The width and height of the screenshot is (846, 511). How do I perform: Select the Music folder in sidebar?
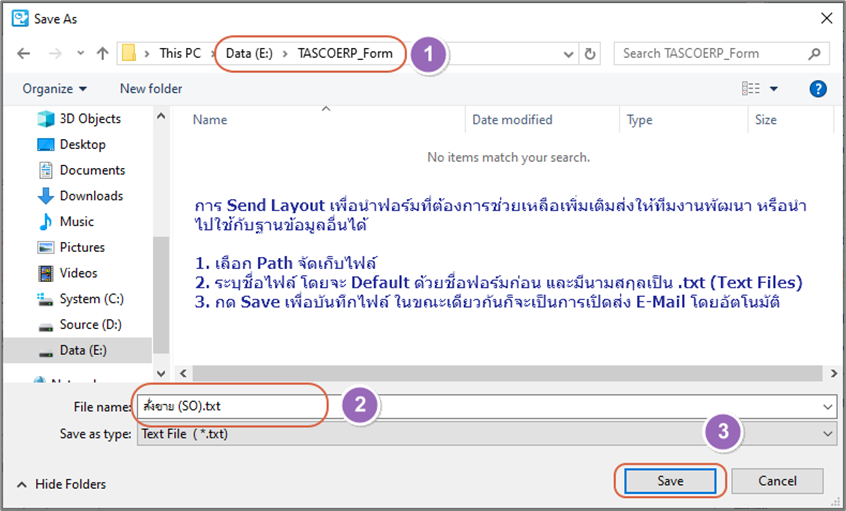click(x=76, y=221)
